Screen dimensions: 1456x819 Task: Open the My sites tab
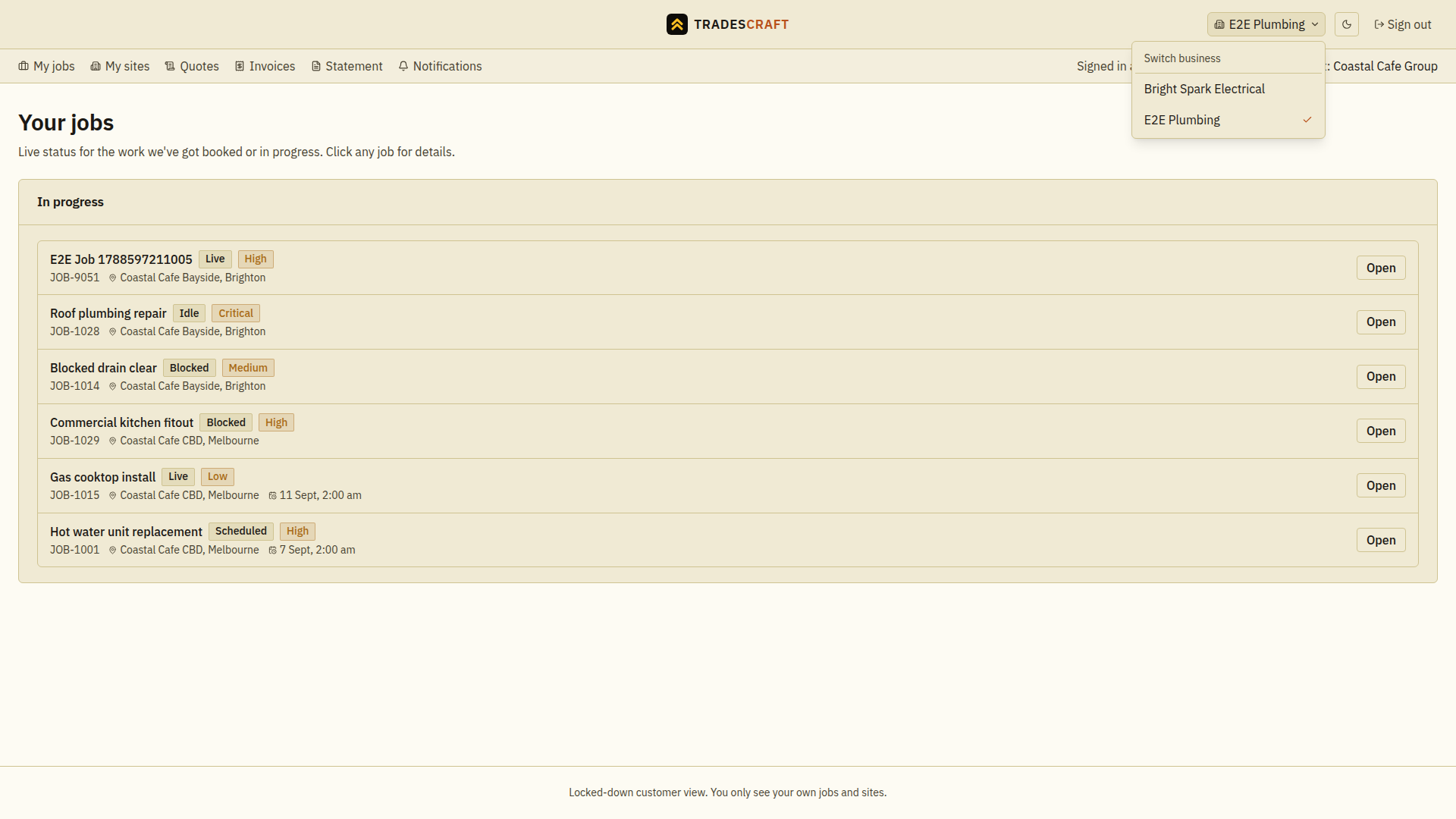[x=120, y=66]
